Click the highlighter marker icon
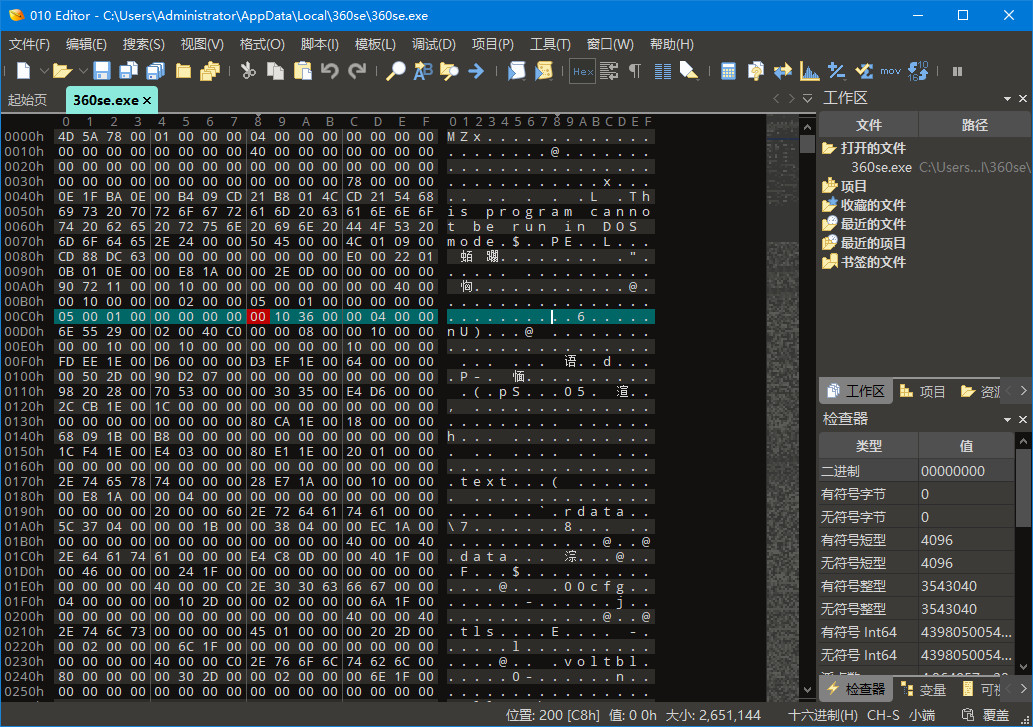Viewport: 1033px width, 727px height. point(689,71)
